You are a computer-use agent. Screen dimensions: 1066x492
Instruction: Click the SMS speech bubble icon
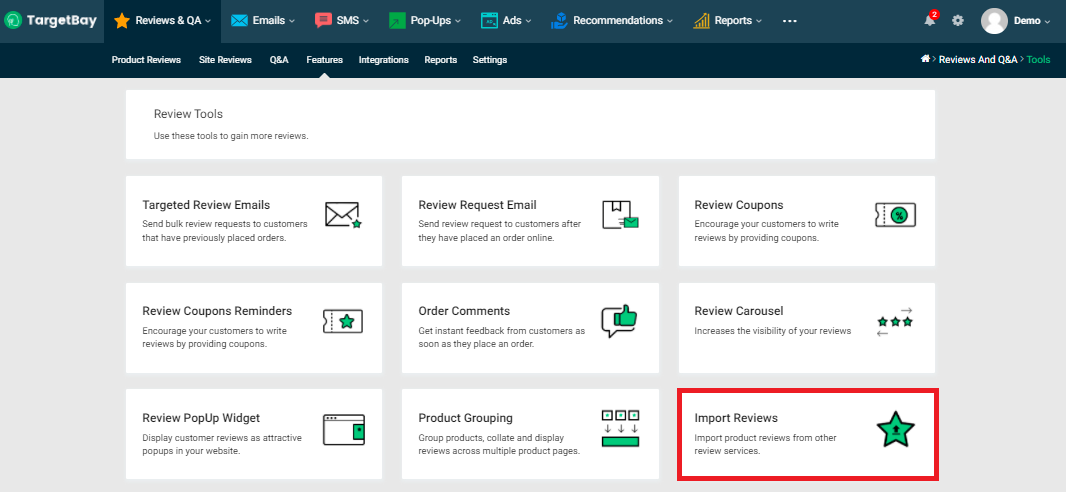click(324, 20)
